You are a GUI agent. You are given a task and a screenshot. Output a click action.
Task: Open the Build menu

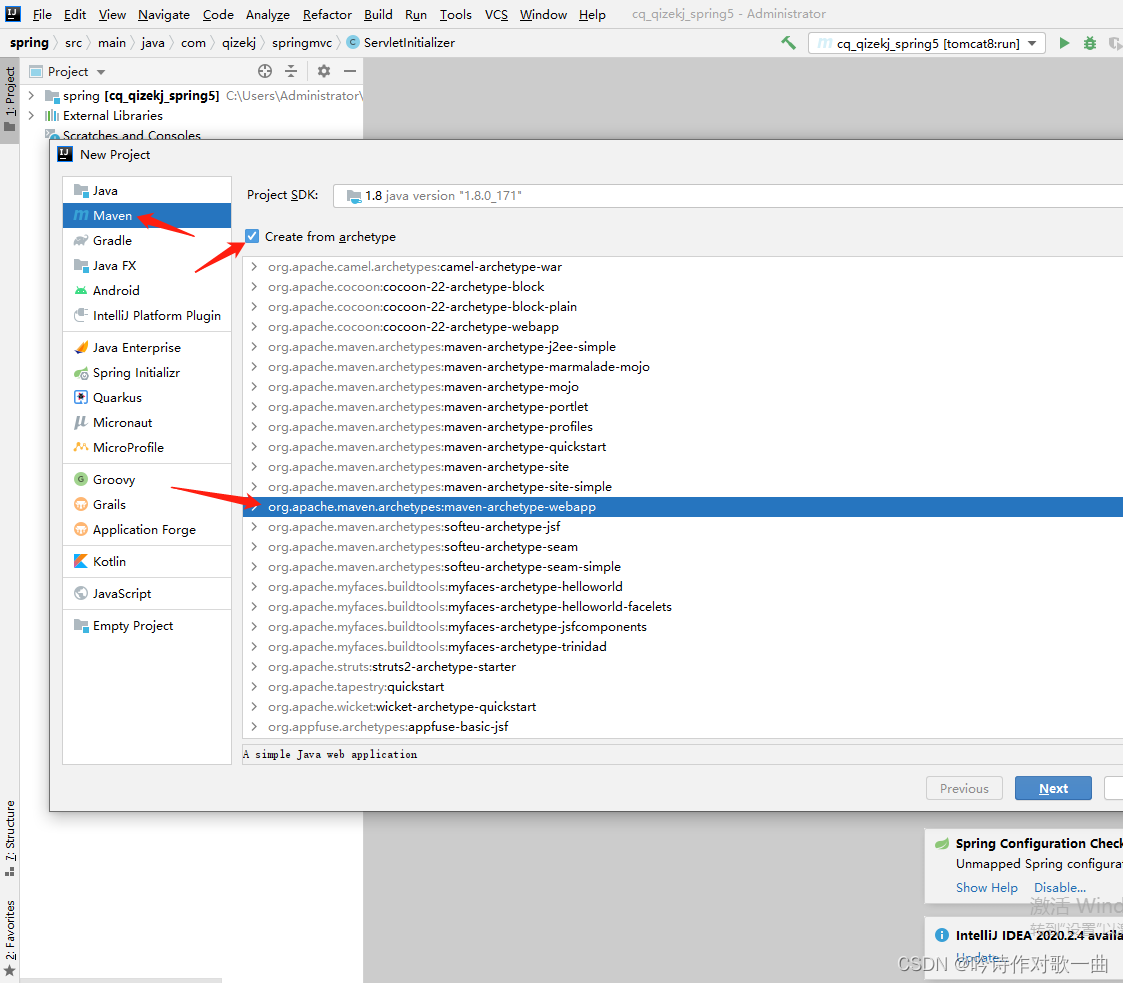click(377, 14)
